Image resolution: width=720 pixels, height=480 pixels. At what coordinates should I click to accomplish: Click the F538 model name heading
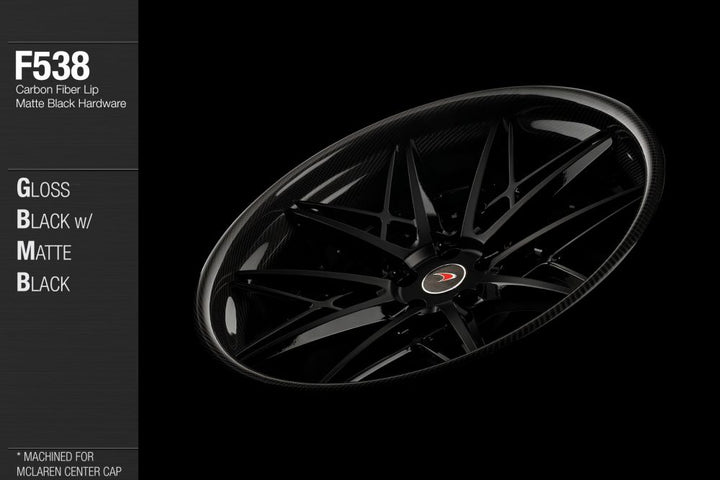[52, 66]
